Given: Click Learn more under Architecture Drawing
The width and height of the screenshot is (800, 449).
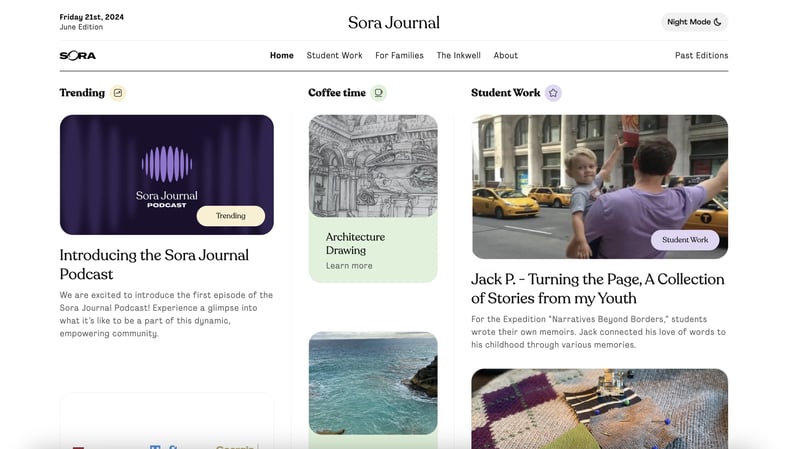Looking at the screenshot, I should [x=349, y=266].
